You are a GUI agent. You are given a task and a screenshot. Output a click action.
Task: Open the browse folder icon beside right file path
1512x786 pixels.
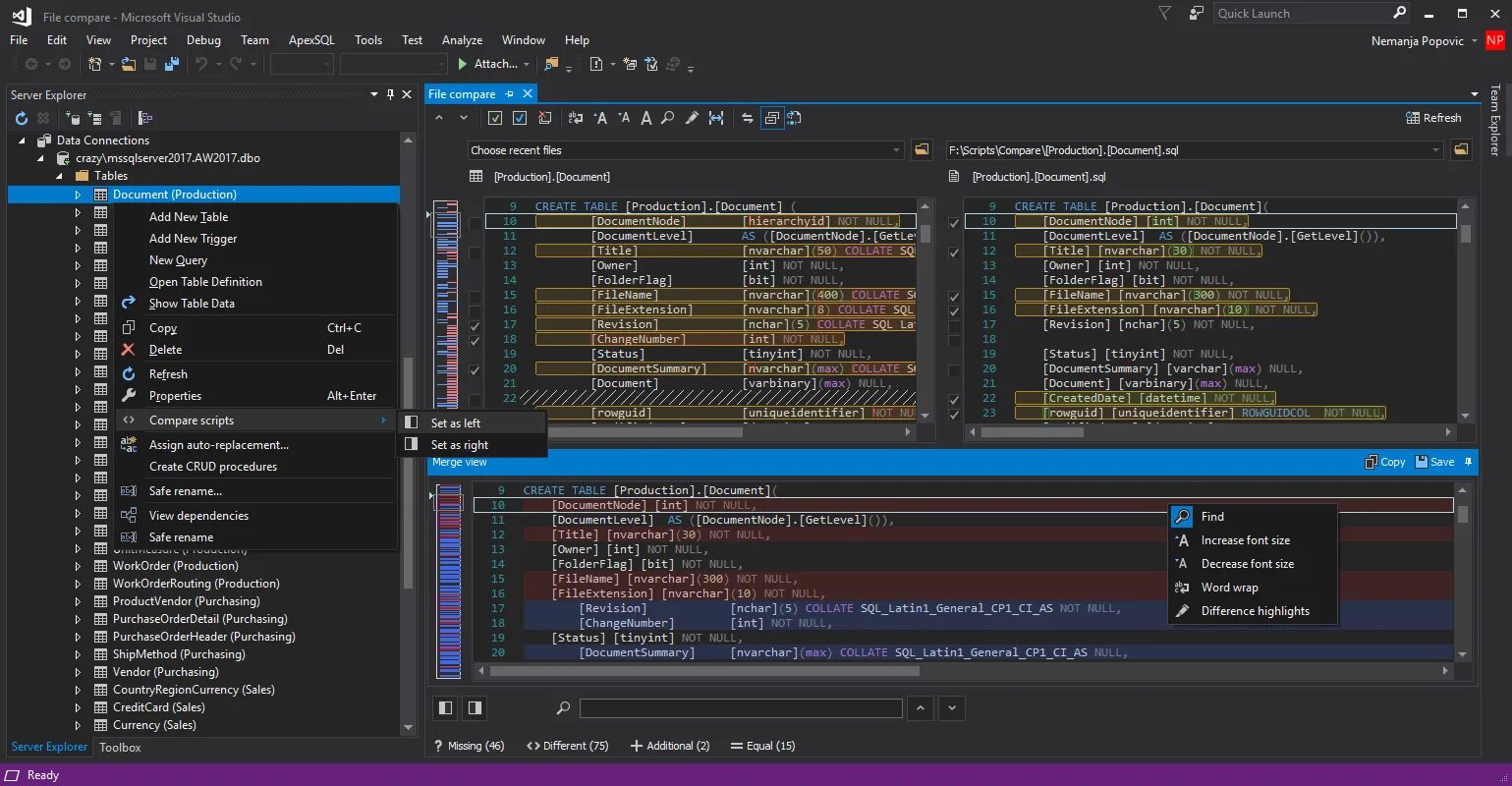click(x=1461, y=150)
